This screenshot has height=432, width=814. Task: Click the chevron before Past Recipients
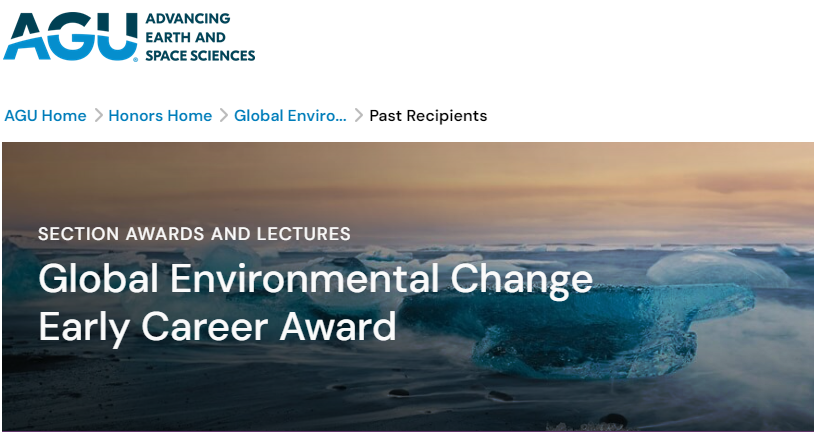tap(359, 116)
